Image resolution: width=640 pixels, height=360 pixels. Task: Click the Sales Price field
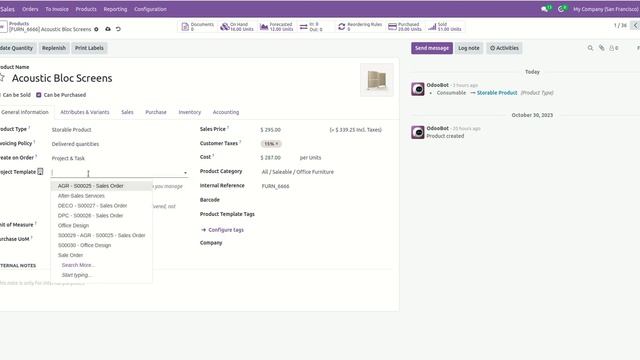click(x=293, y=130)
